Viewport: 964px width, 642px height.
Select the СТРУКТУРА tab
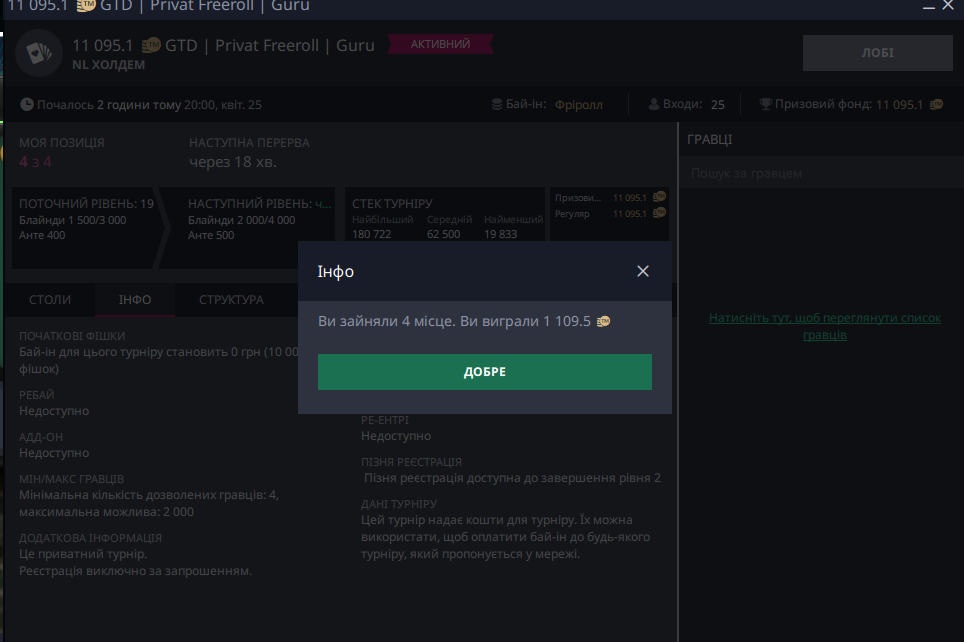click(x=231, y=299)
